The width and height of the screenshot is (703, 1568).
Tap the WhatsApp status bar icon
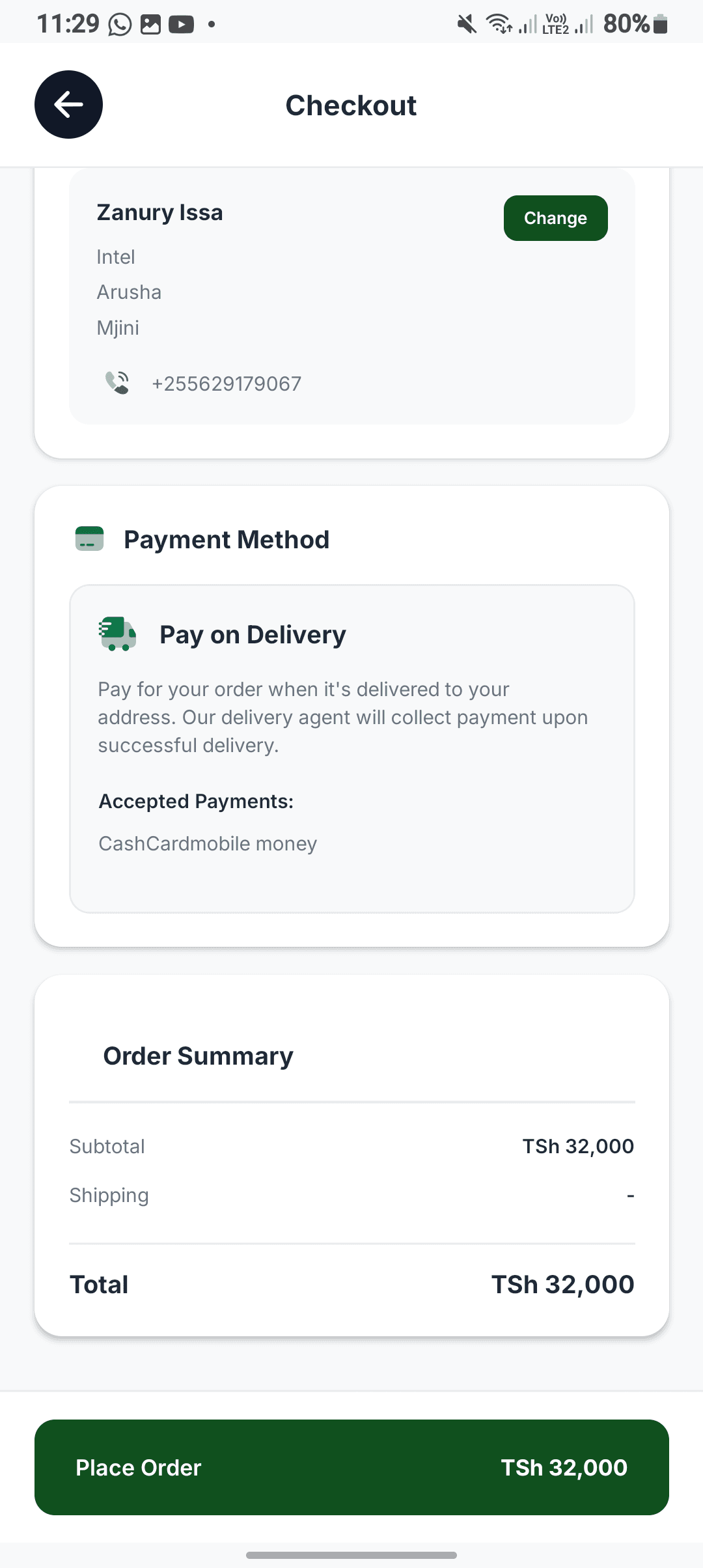pyautogui.click(x=120, y=25)
